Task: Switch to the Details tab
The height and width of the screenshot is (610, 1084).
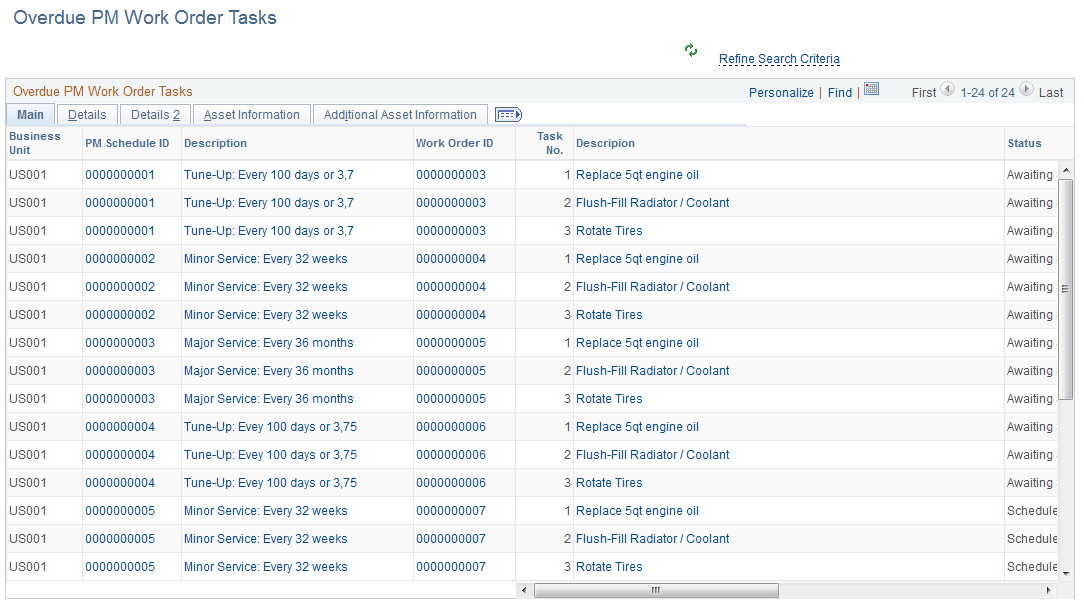Action: click(x=87, y=114)
